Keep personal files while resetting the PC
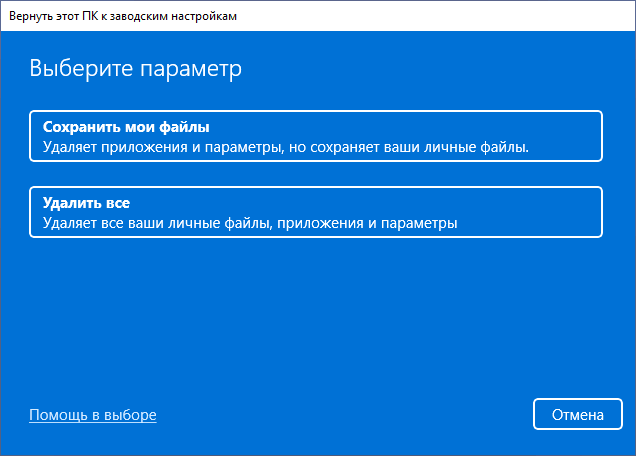Image resolution: width=636 pixels, height=456 pixels. [x=315, y=136]
